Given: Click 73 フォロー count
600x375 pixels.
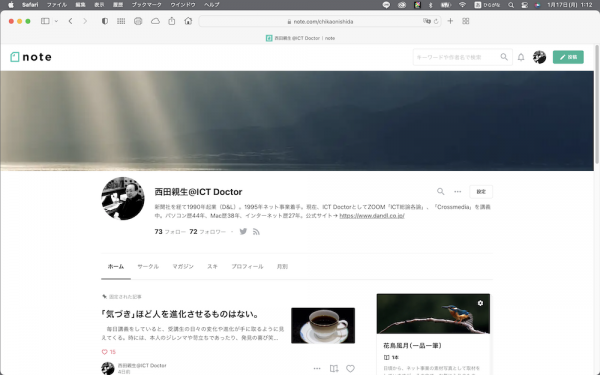Looking at the screenshot, I should [x=170, y=232].
